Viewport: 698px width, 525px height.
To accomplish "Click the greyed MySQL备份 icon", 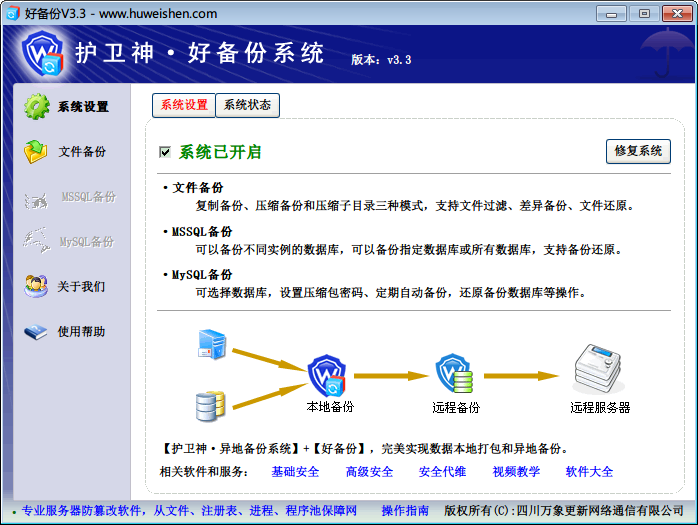I will [37, 240].
